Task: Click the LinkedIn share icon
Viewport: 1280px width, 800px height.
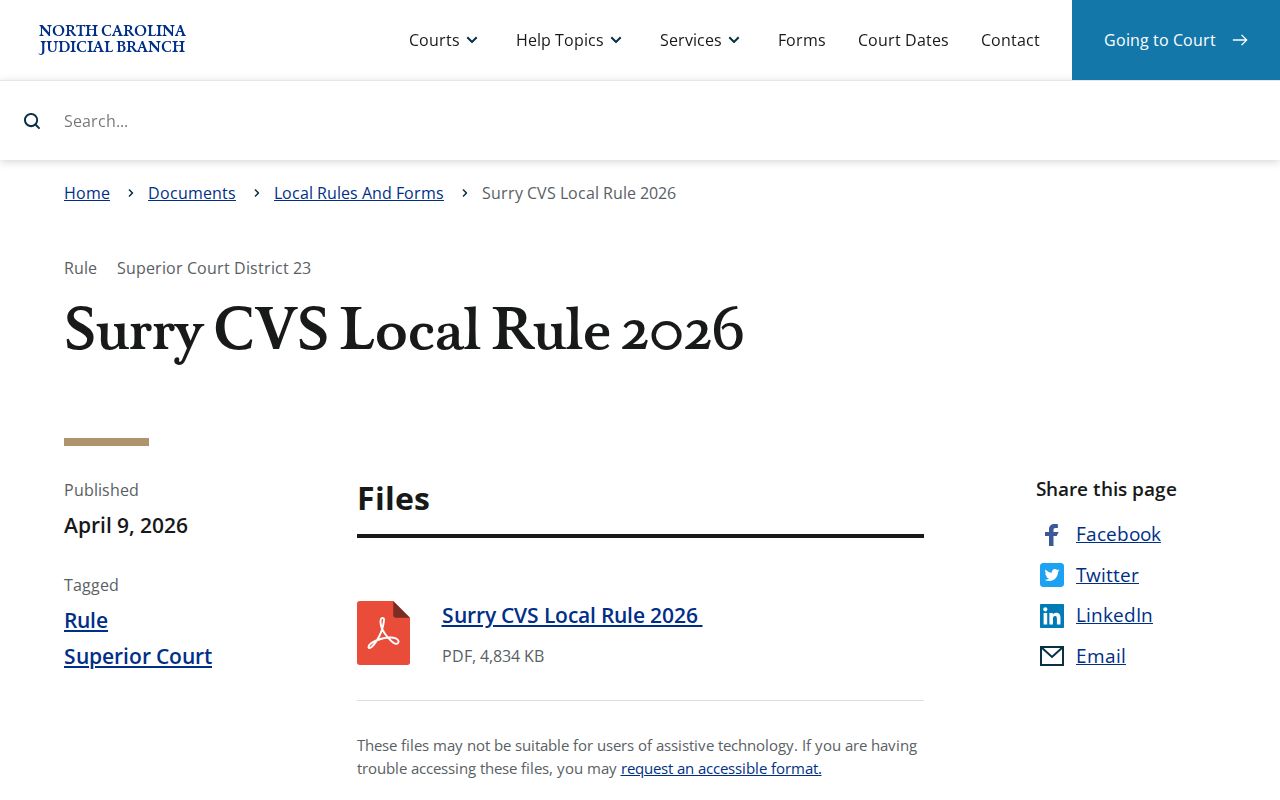Action: (x=1051, y=616)
